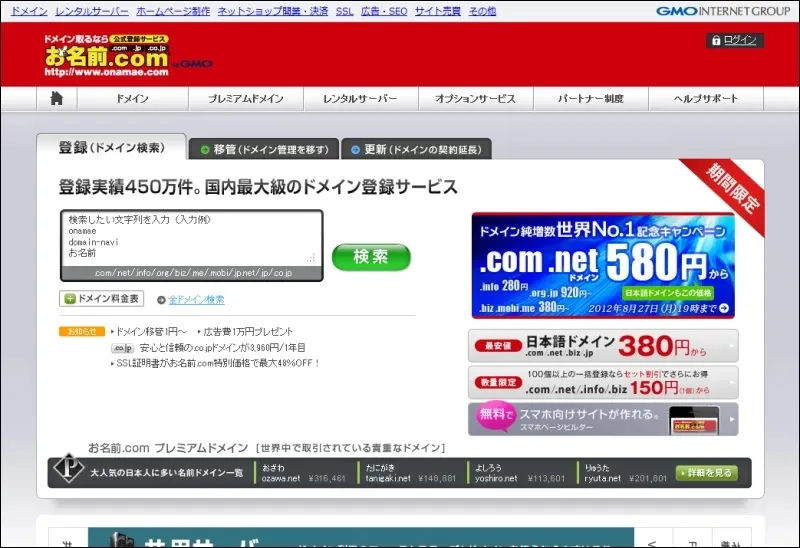Switch to 移管(ドメイン管理を移す) tab
800x548 pixels.
(x=264, y=150)
